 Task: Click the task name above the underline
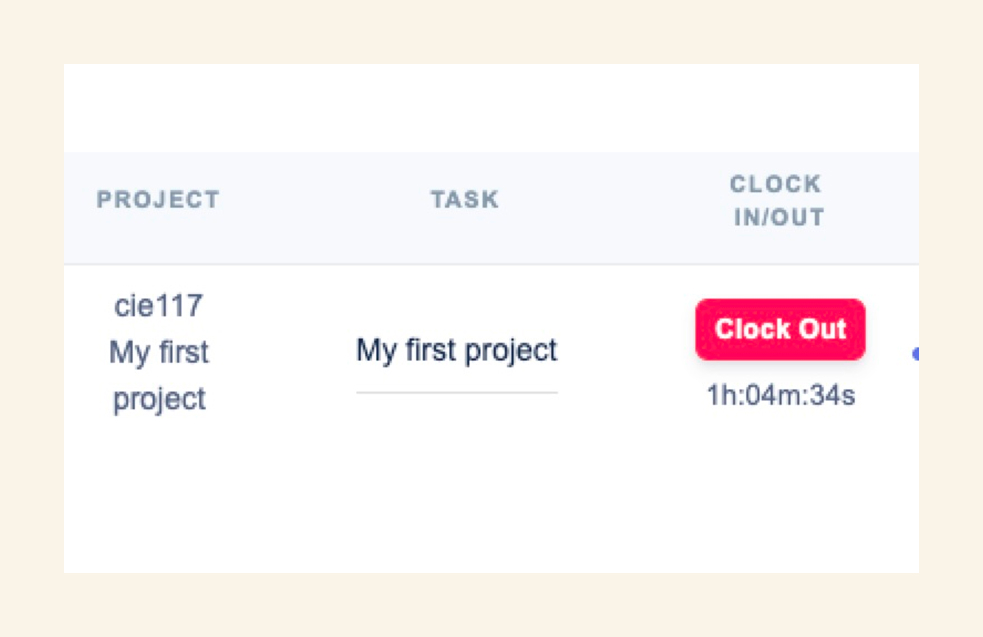[x=456, y=351]
